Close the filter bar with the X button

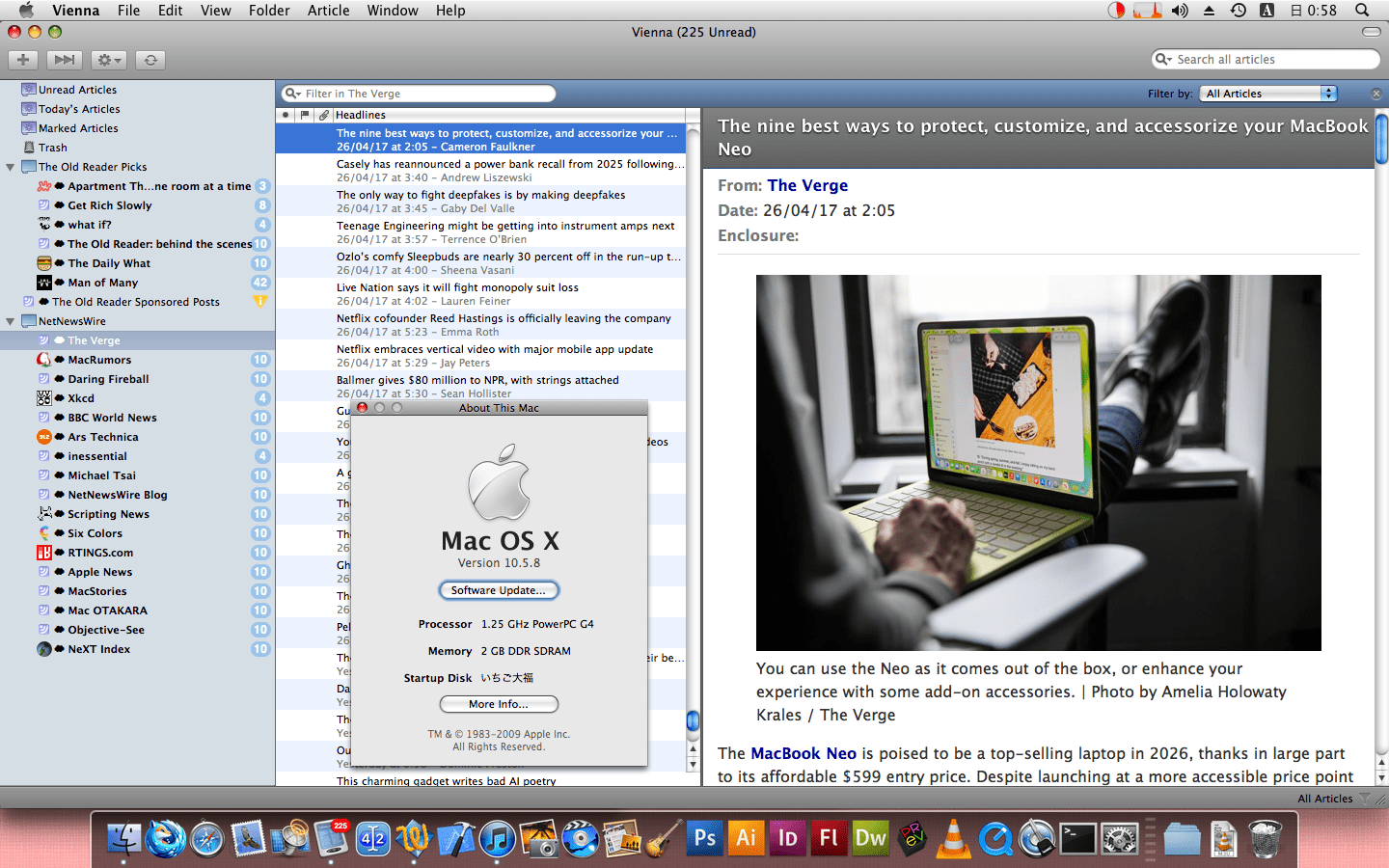point(1376,94)
